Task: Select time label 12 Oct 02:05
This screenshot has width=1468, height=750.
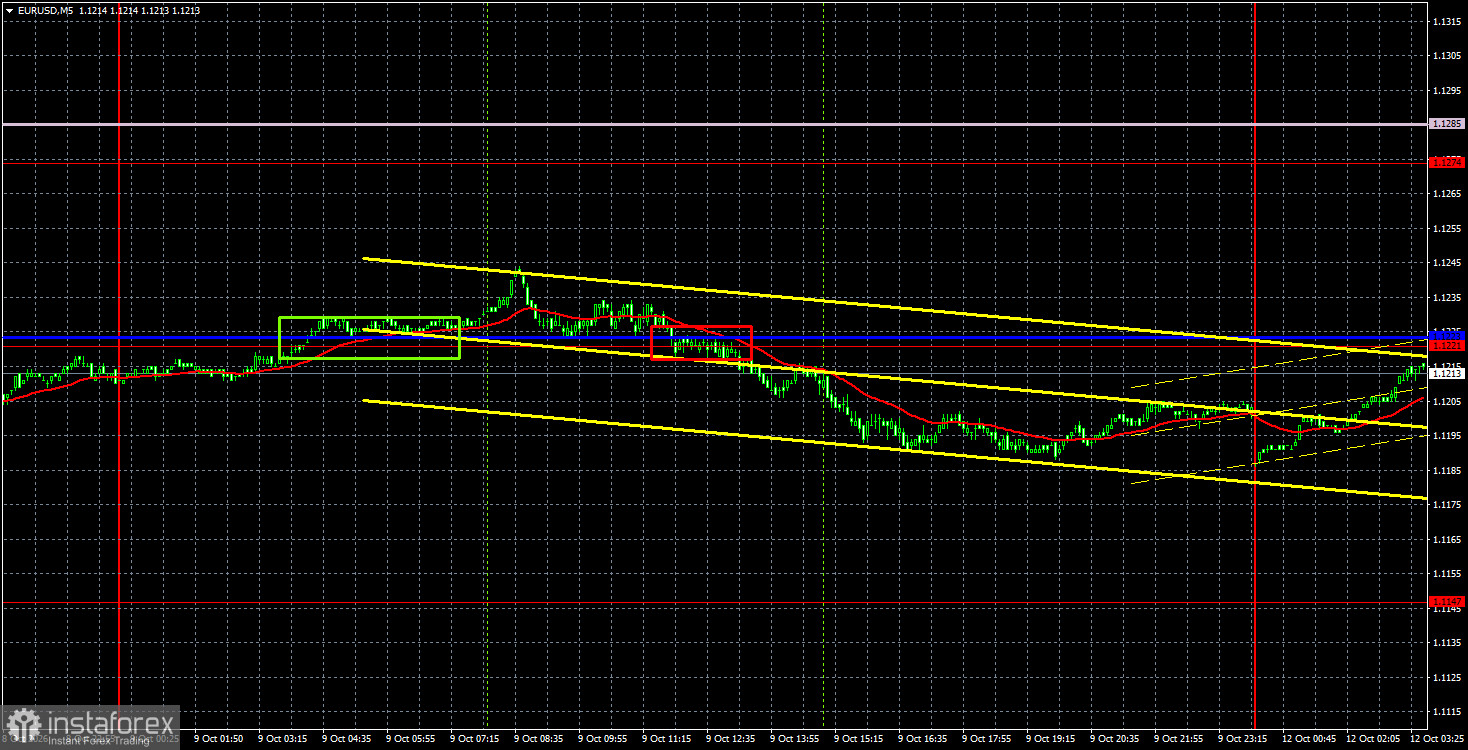Action: 1371,739
